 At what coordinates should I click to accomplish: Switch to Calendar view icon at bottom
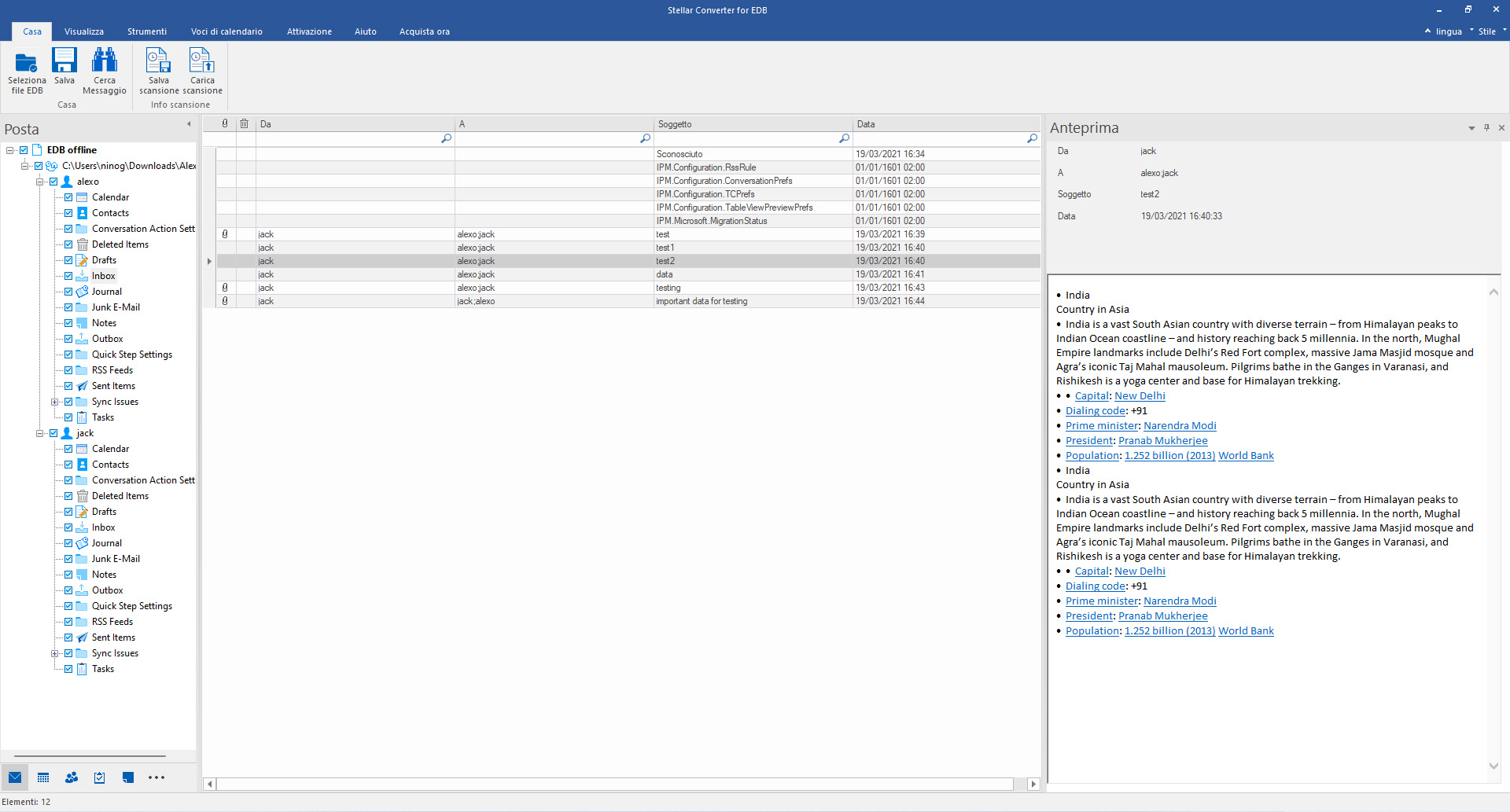click(43, 777)
